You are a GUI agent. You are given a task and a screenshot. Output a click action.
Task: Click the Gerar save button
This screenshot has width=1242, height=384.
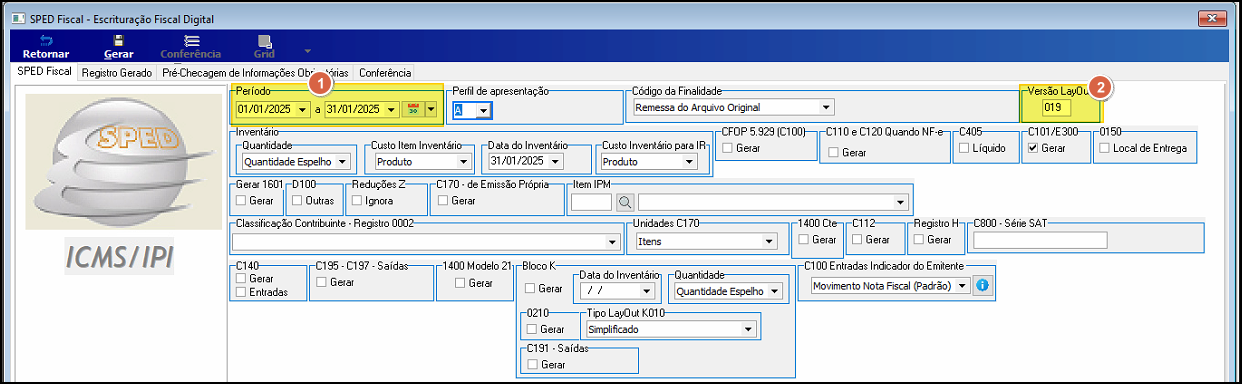119,47
